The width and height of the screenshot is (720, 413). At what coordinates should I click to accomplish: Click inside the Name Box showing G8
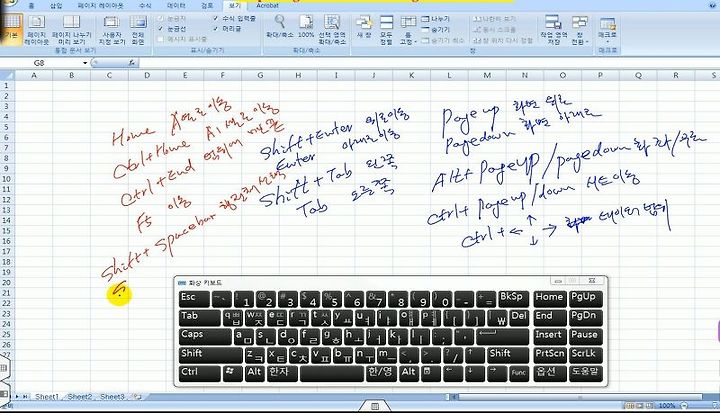click(x=41, y=63)
